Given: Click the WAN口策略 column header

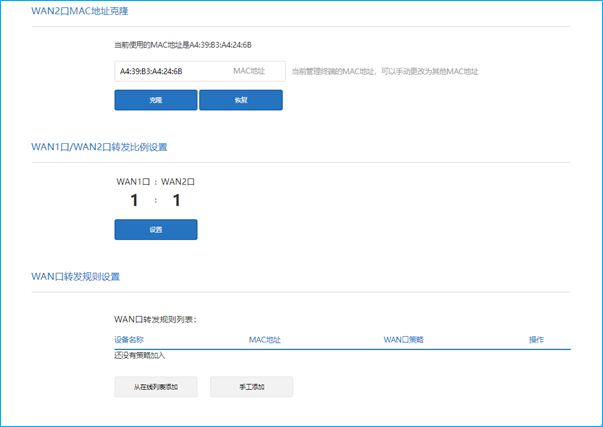Looking at the screenshot, I should coord(403,340).
